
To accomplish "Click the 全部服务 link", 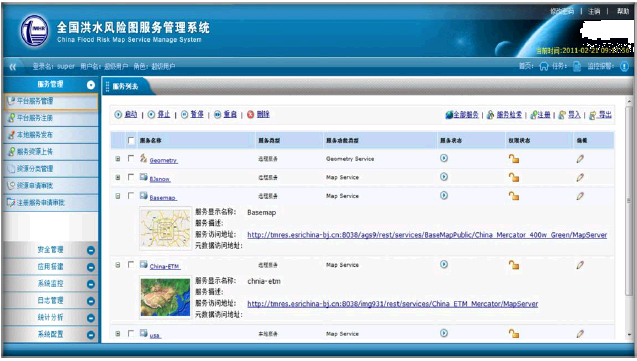I will click(466, 115).
